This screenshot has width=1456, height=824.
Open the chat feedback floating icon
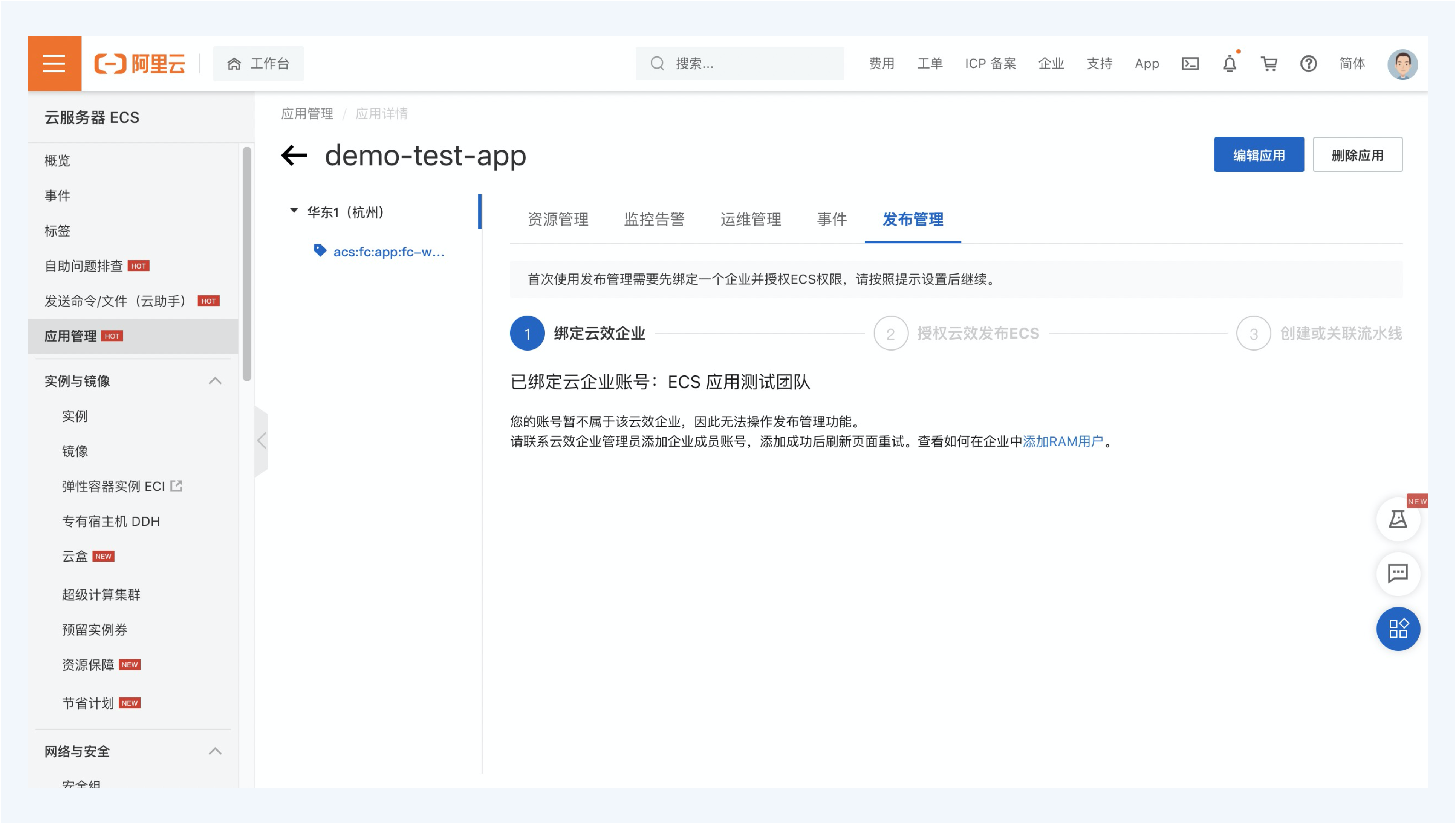1398,573
